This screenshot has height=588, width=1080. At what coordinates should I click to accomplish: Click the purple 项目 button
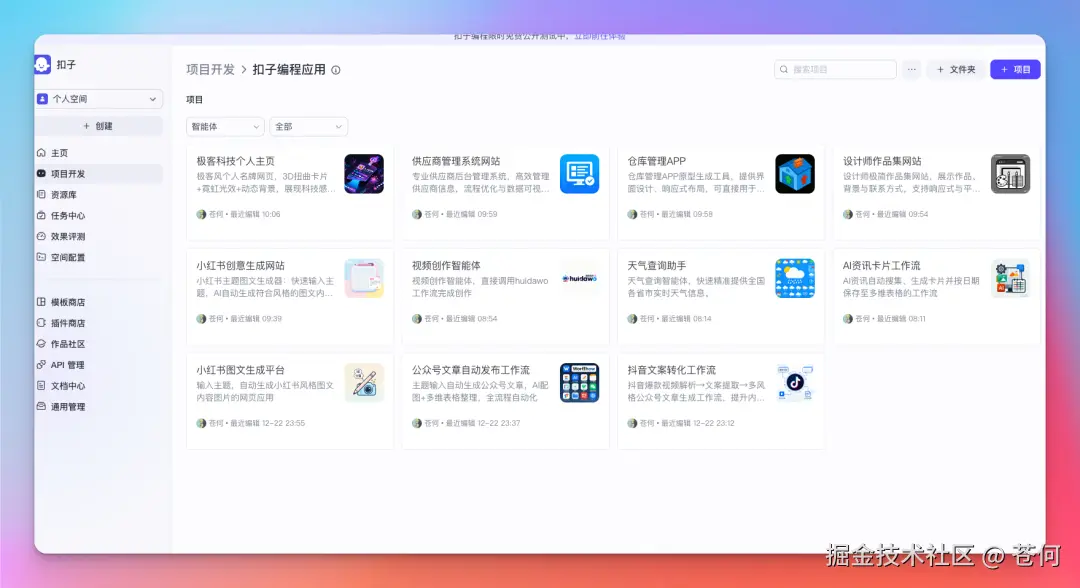[1015, 69]
